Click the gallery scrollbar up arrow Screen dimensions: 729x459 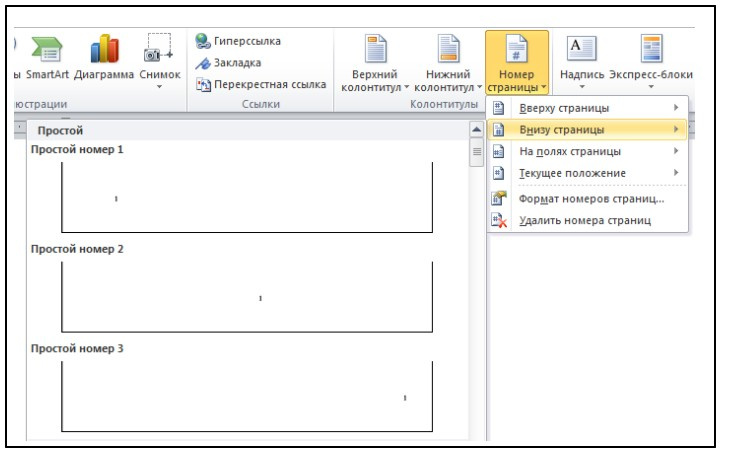click(x=476, y=131)
